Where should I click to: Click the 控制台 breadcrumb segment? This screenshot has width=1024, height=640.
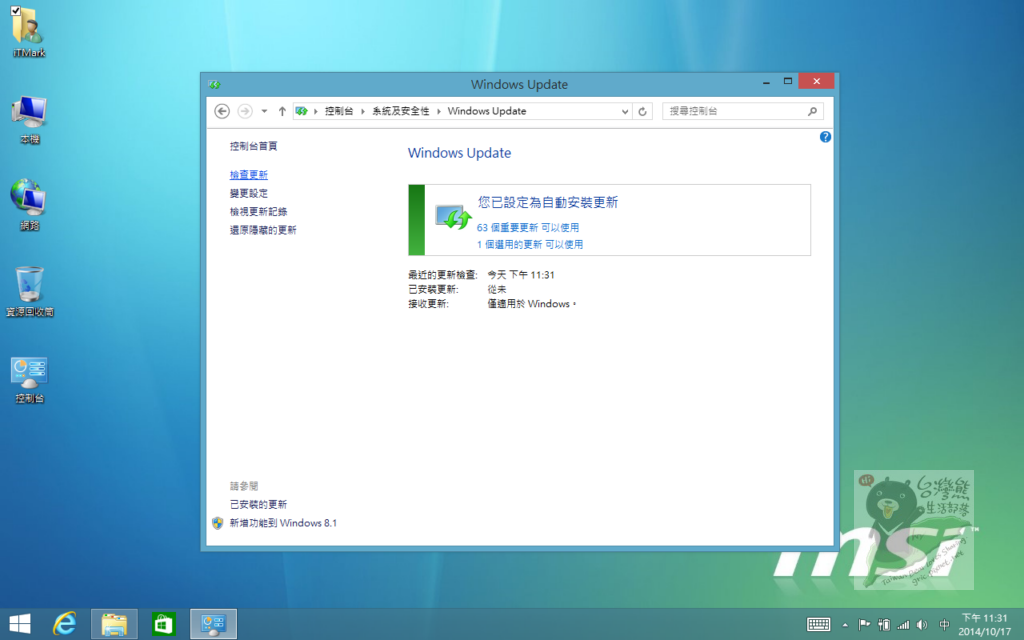(x=339, y=111)
